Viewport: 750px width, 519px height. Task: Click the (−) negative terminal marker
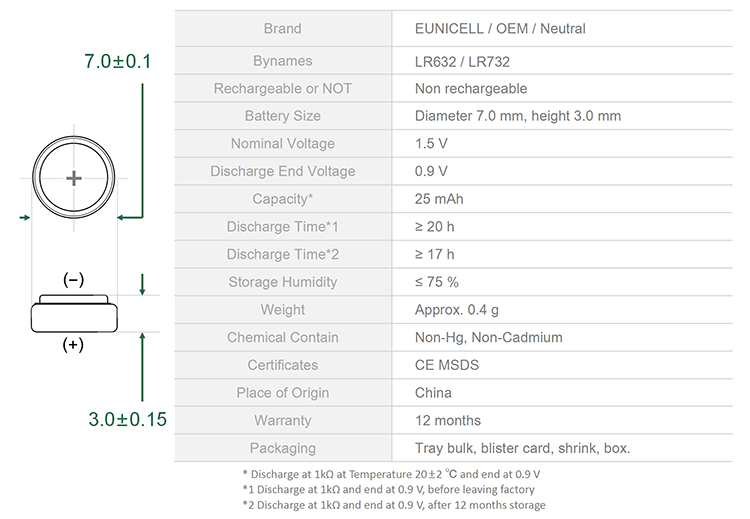73,279
